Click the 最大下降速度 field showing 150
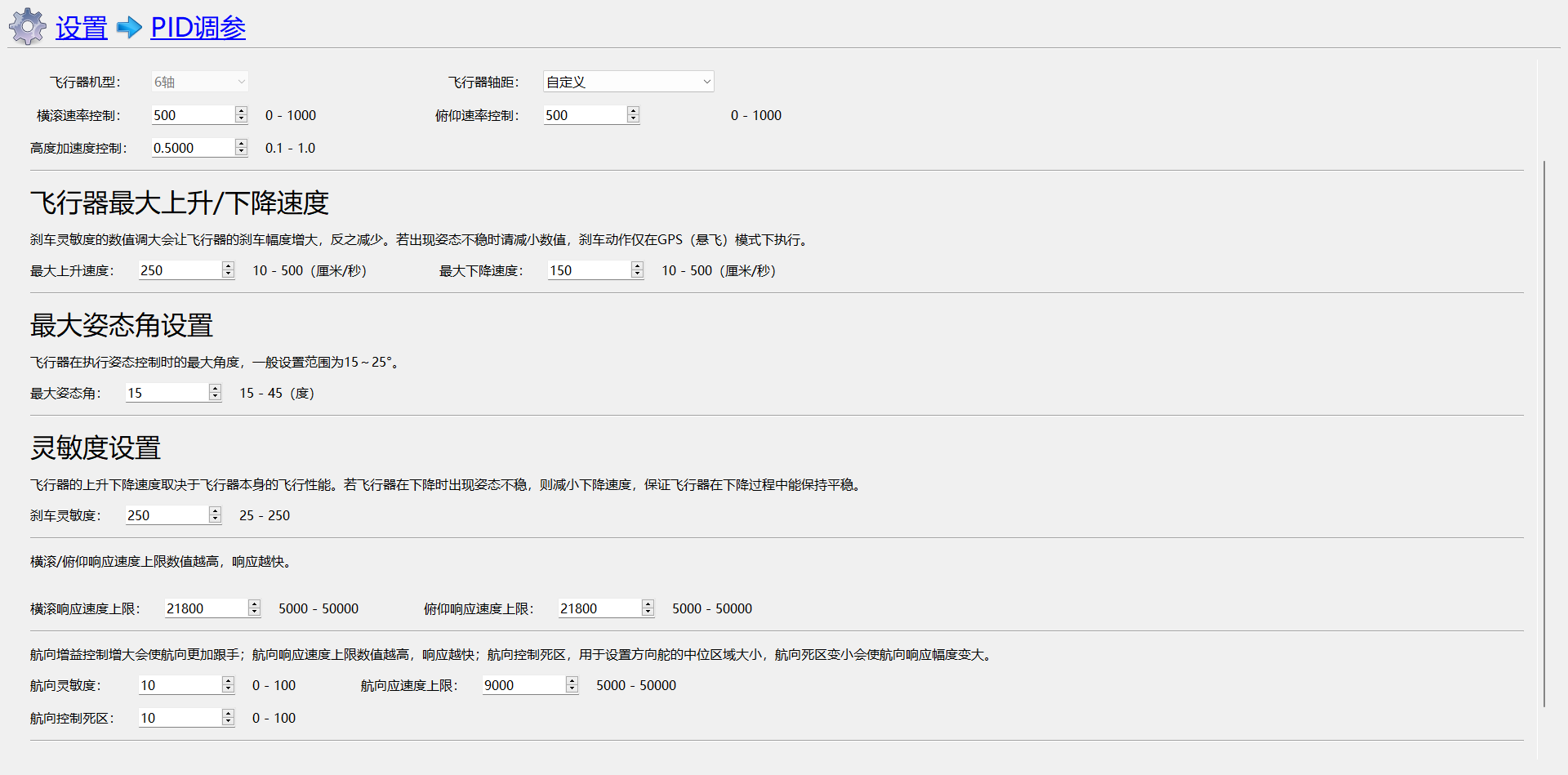The image size is (1568, 775). tap(590, 270)
